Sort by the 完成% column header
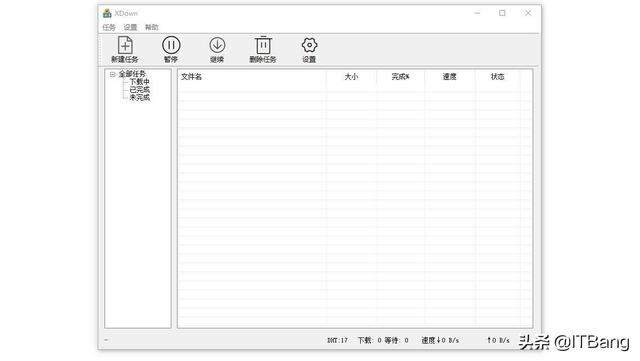Screen dimensions: 640x361 pos(400,77)
